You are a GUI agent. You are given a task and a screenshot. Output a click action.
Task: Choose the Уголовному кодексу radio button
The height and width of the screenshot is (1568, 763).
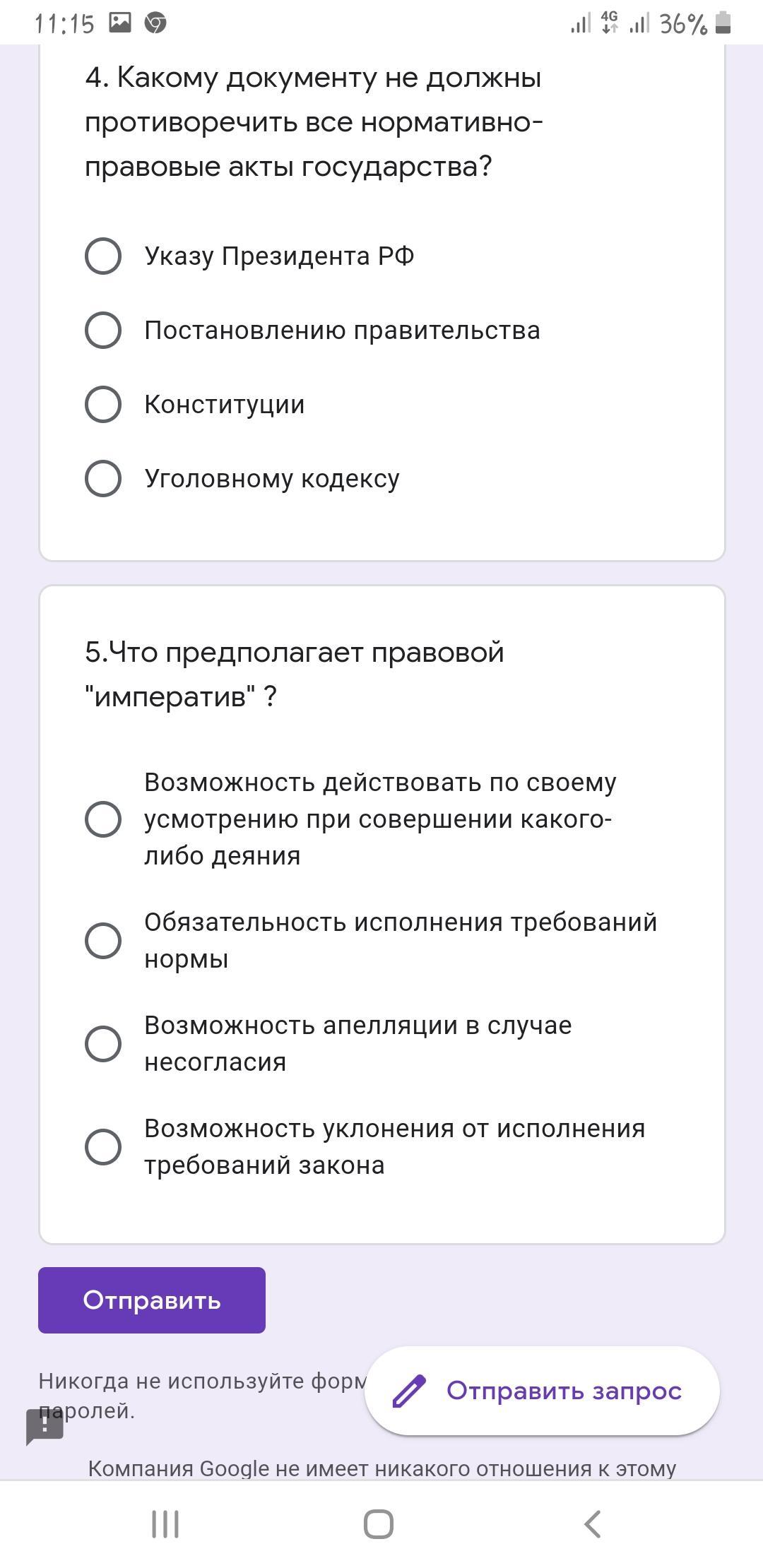coord(103,478)
